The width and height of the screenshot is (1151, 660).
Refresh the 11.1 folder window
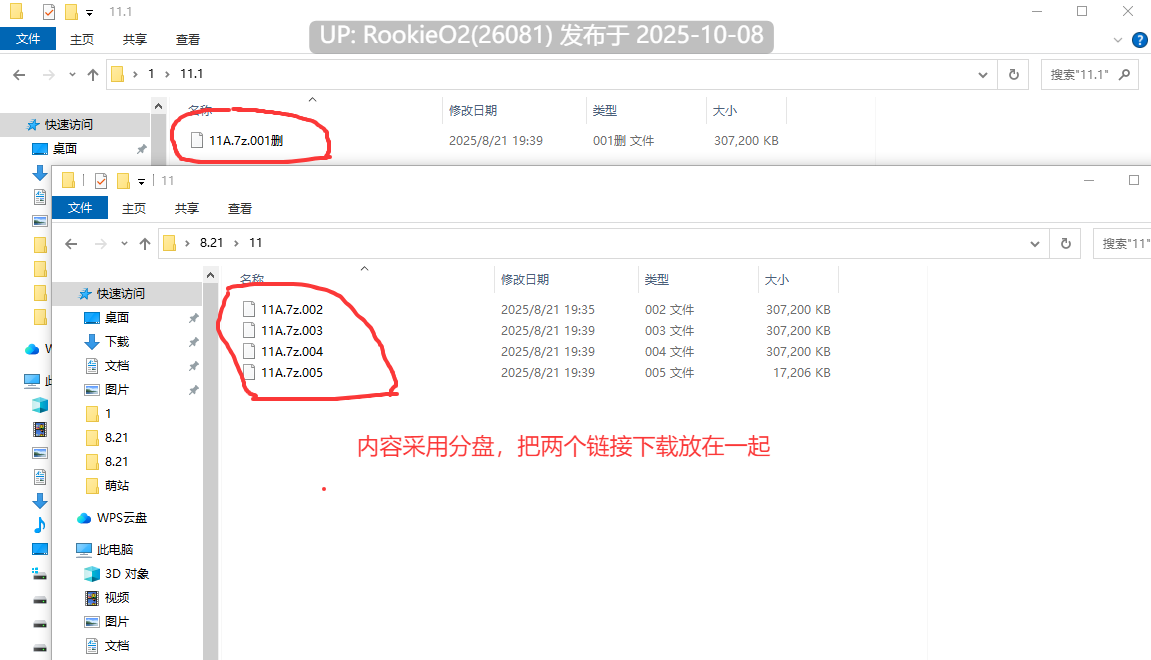[1014, 75]
